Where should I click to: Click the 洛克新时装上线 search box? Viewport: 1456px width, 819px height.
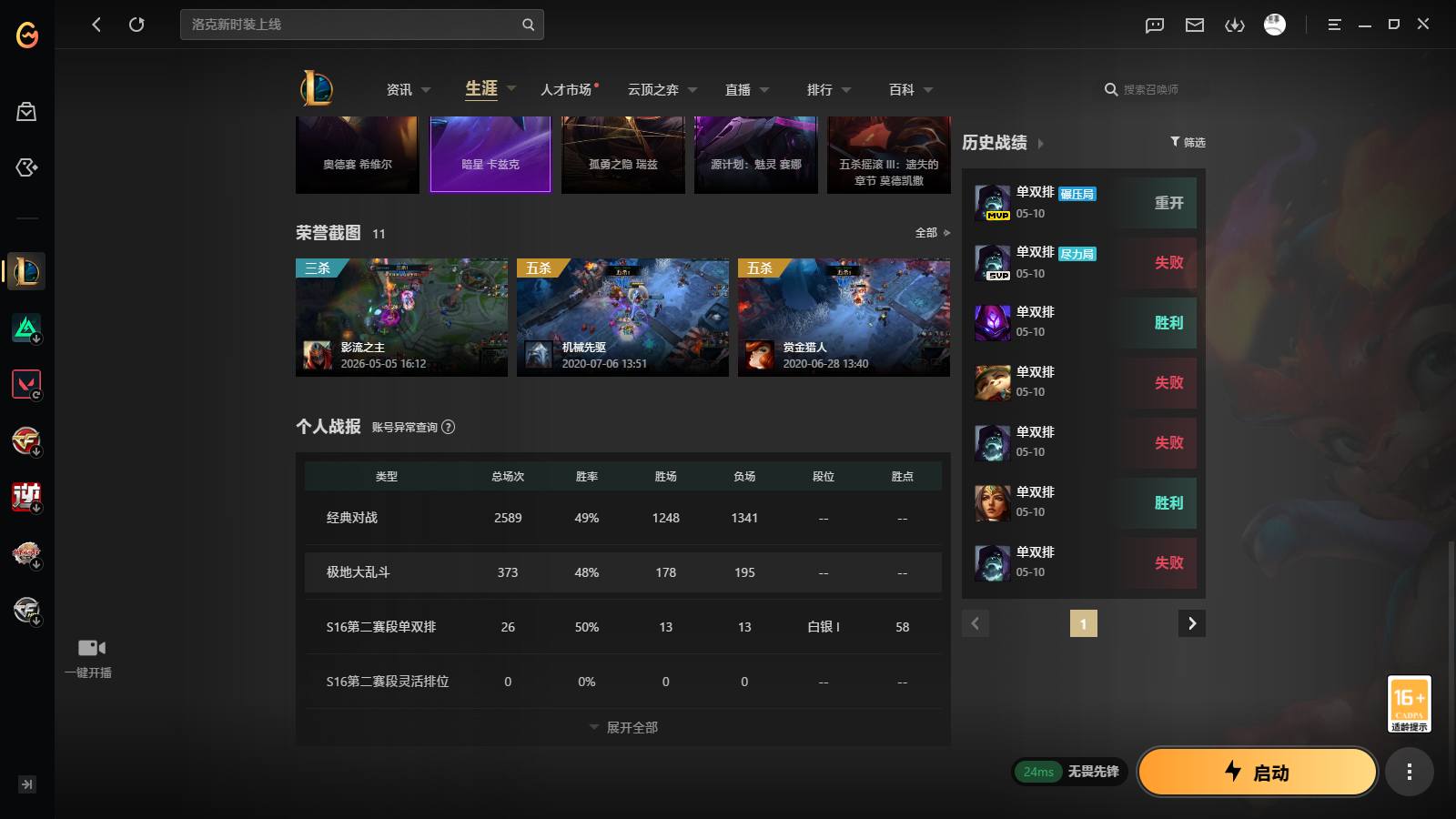pos(362,25)
